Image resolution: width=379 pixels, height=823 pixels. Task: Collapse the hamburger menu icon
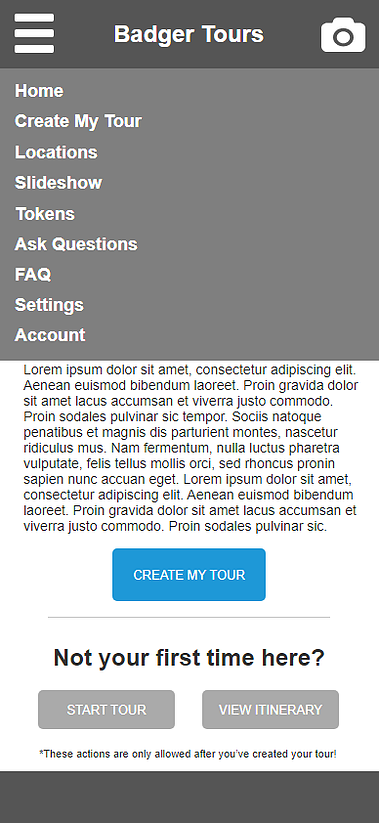tap(34, 34)
